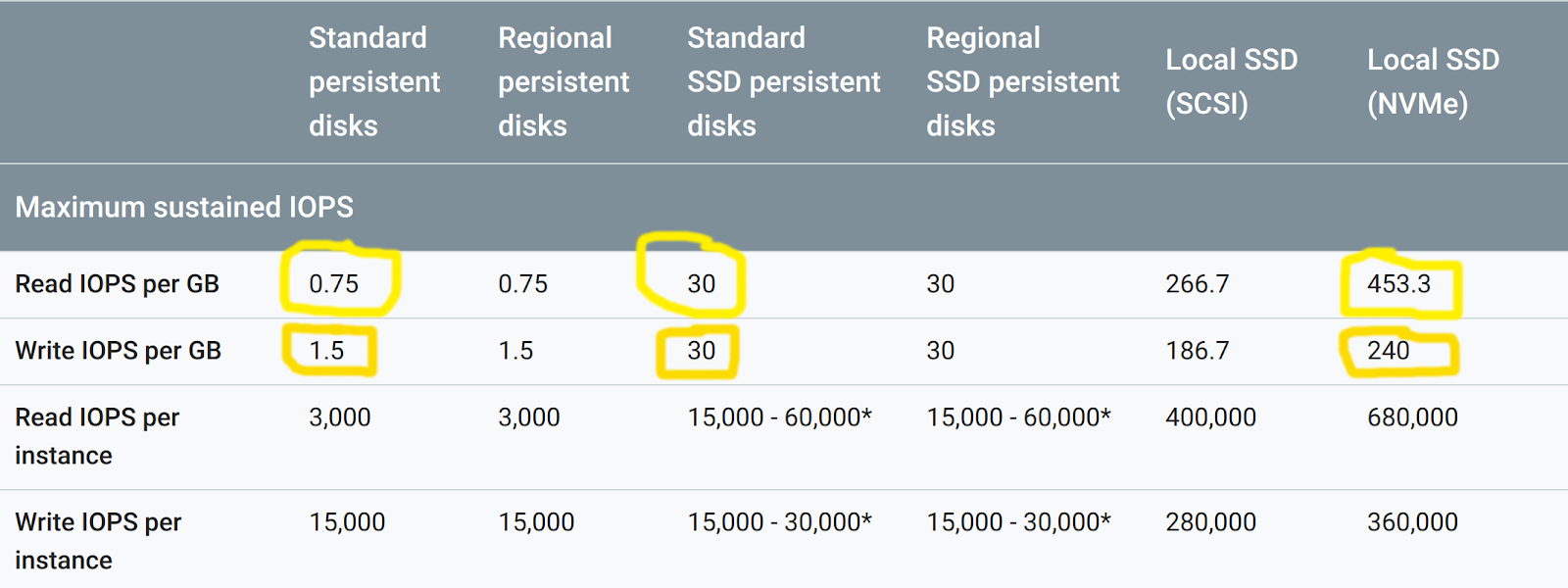Click the highlighted 453.3 value

1398,284
